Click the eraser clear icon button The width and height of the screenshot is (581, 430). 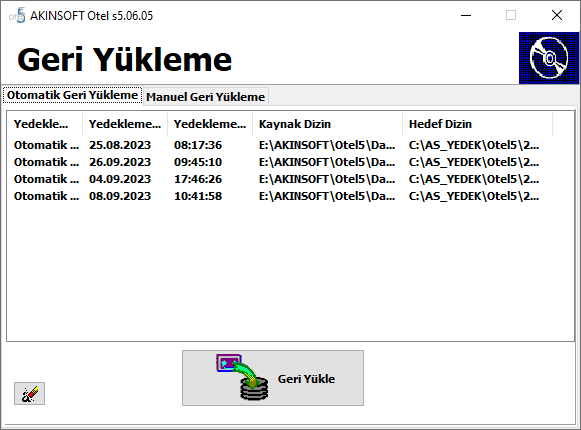29,393
